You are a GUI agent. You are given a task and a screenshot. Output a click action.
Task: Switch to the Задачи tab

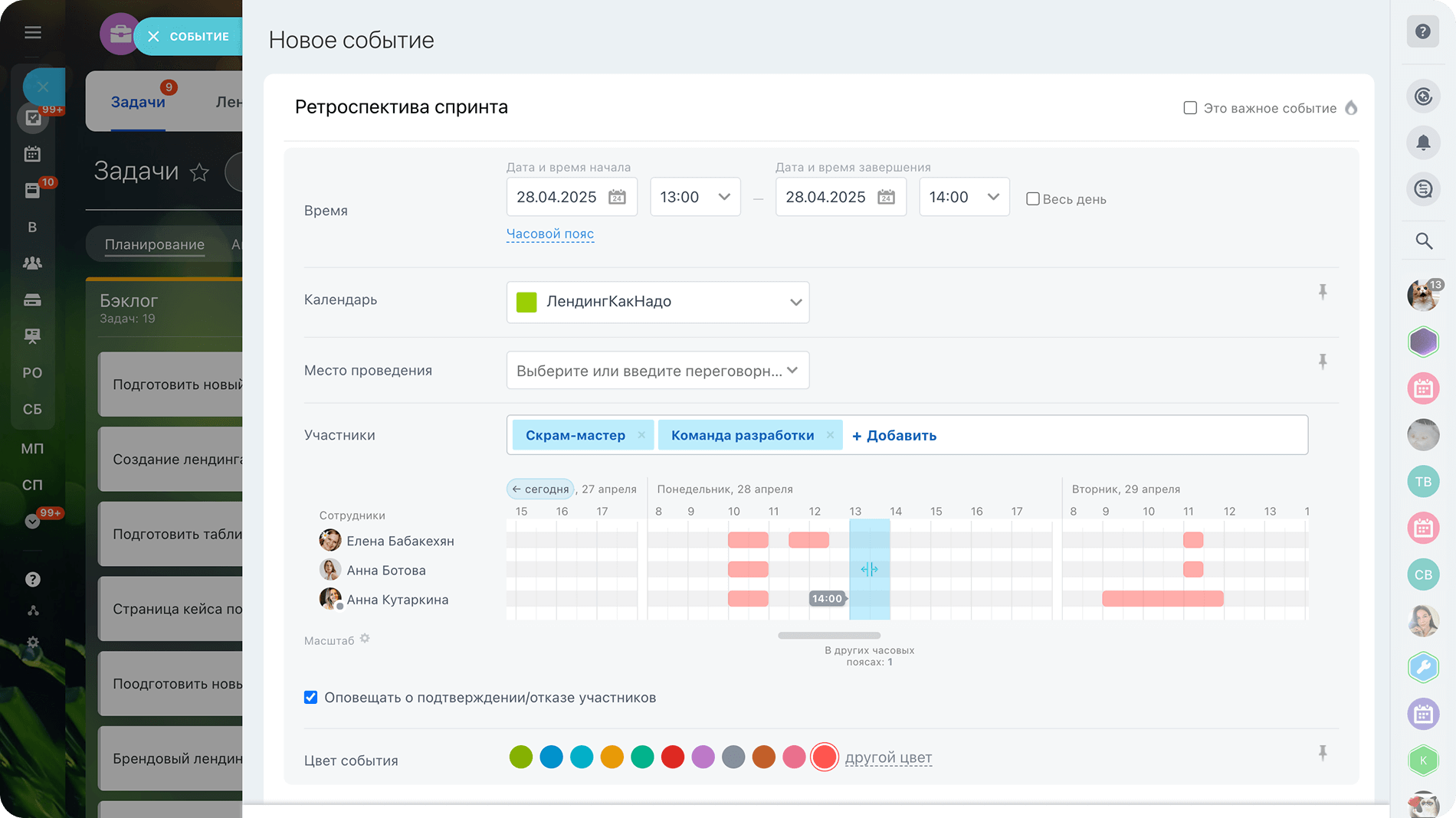pos(138,103)
